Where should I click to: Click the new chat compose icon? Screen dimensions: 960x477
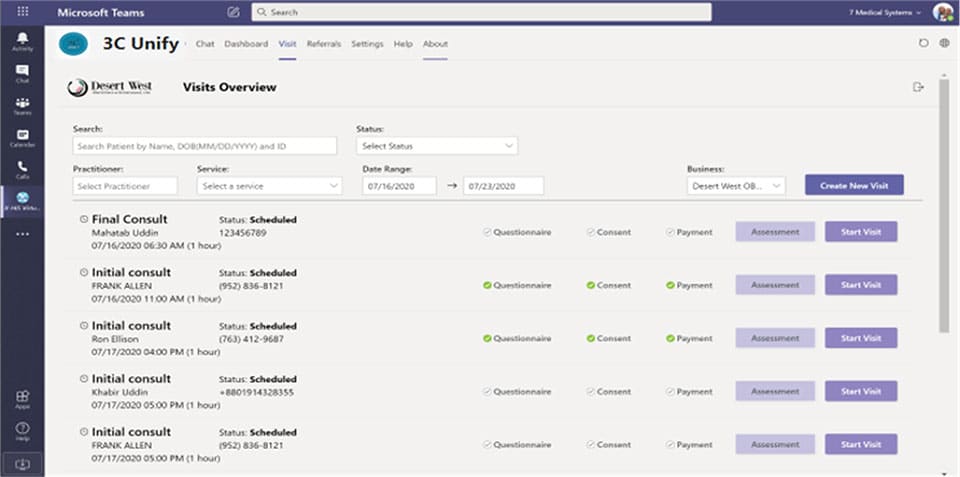point(233,12)
